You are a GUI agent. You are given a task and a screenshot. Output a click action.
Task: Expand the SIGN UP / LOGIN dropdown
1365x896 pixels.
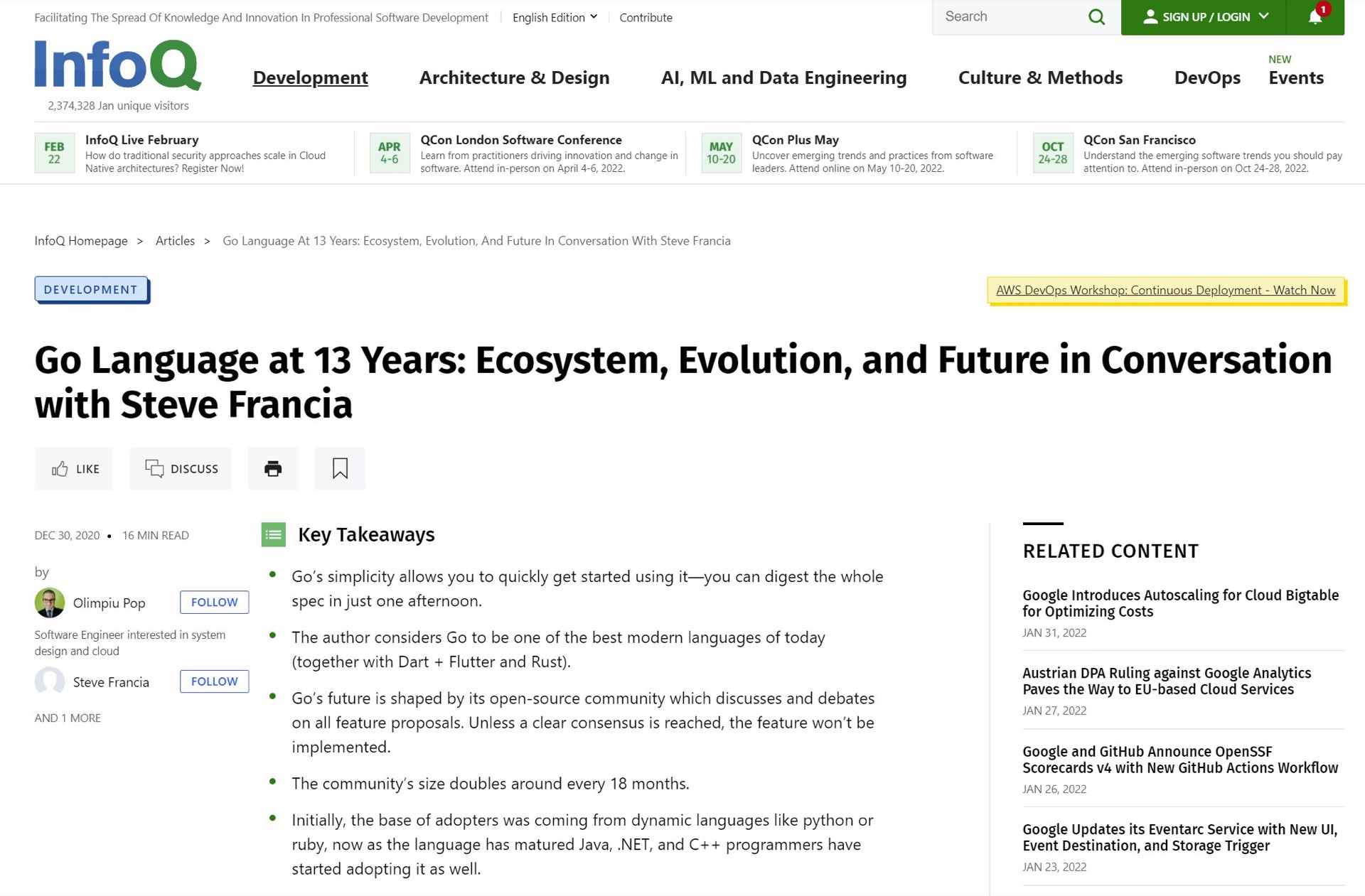coord(1200,16)
